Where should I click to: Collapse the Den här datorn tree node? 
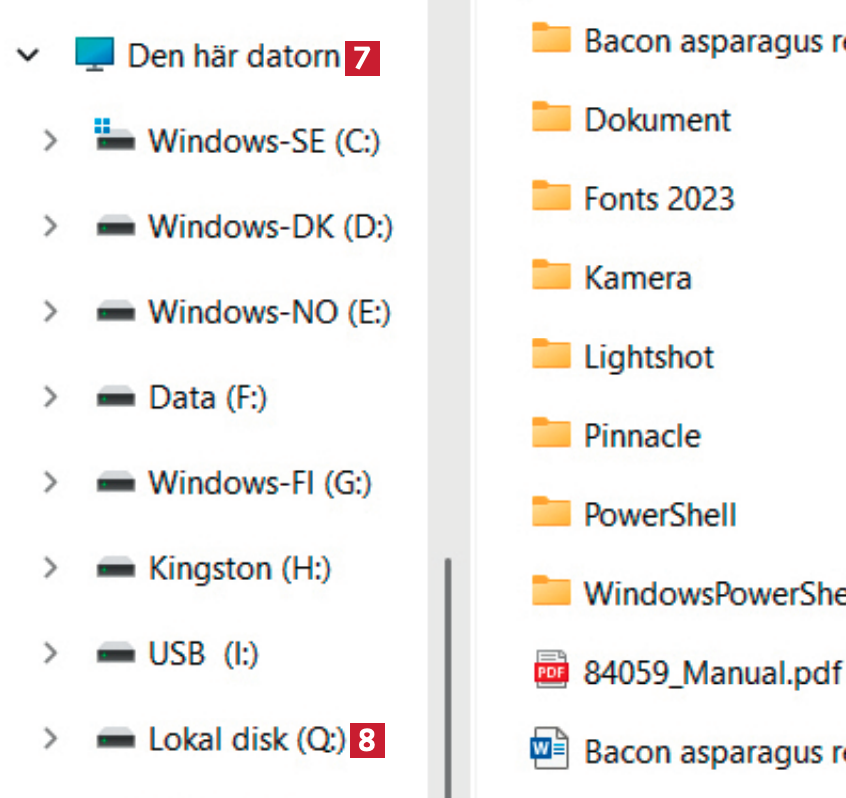pyautogui.click(x=29, y=56)
